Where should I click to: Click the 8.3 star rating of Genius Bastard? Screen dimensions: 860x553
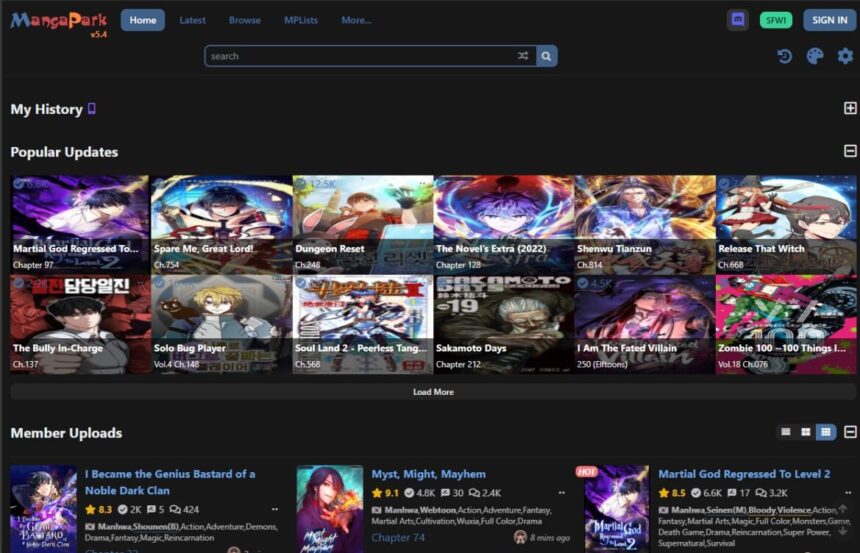click(x=99, y=509)
